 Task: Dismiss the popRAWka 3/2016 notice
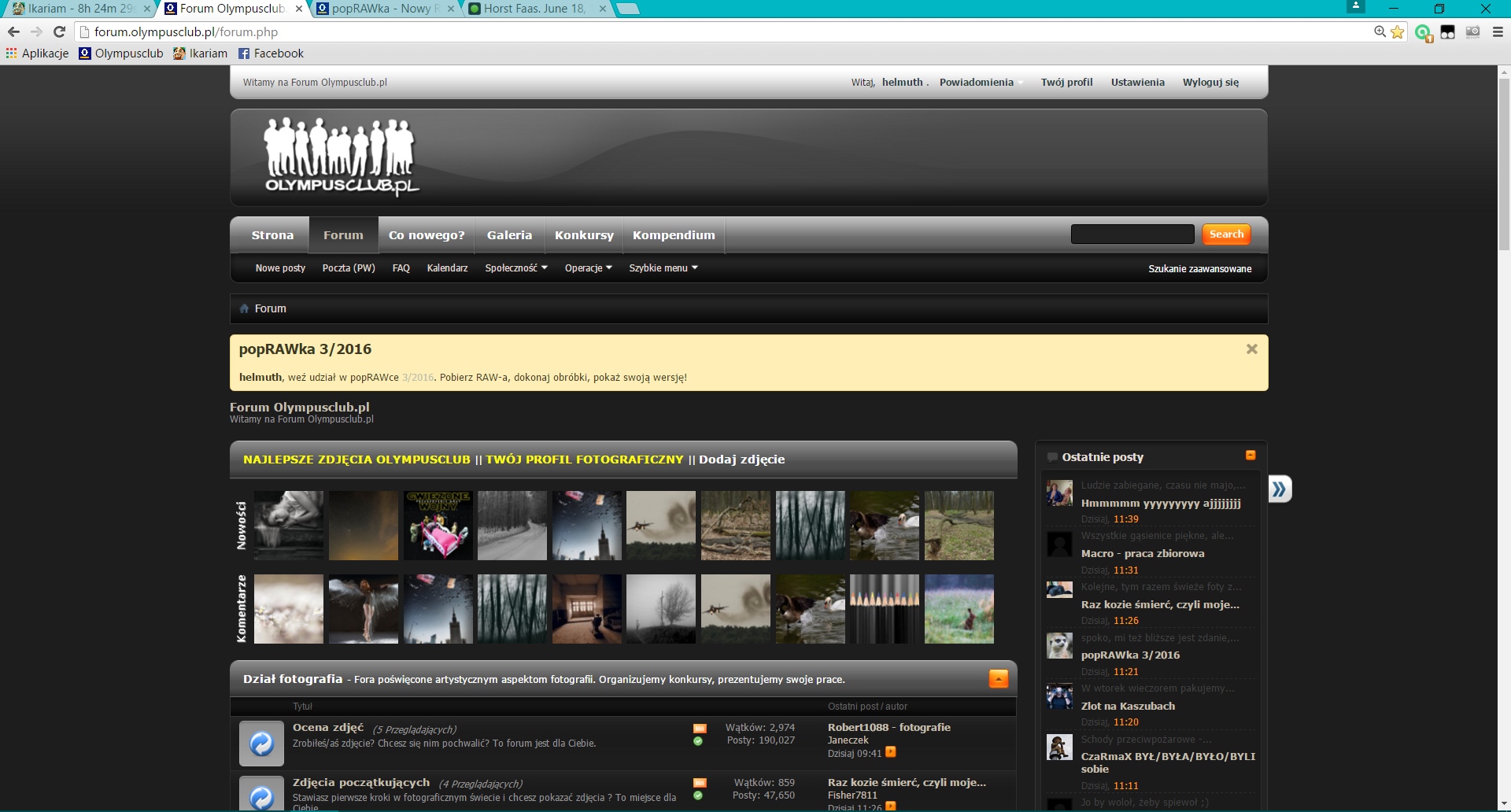[1251, 349]
